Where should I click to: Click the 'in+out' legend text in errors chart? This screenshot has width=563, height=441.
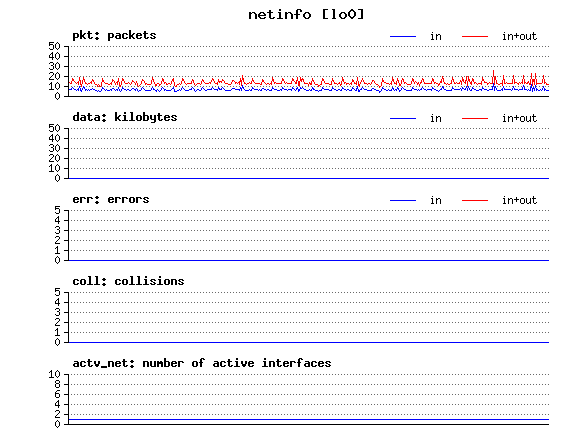pos(519,200)
